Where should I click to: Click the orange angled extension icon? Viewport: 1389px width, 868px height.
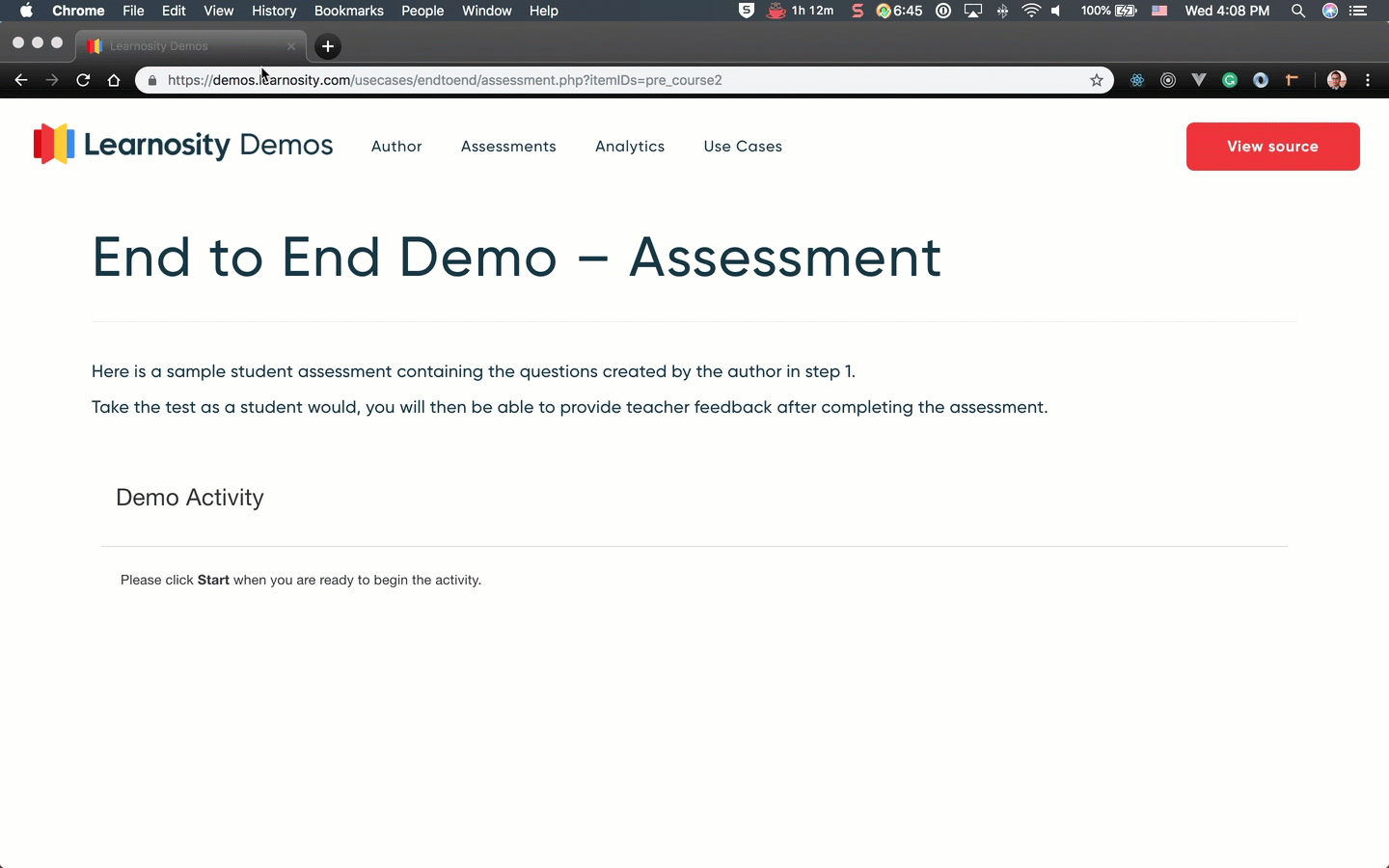coord(1292,80)
